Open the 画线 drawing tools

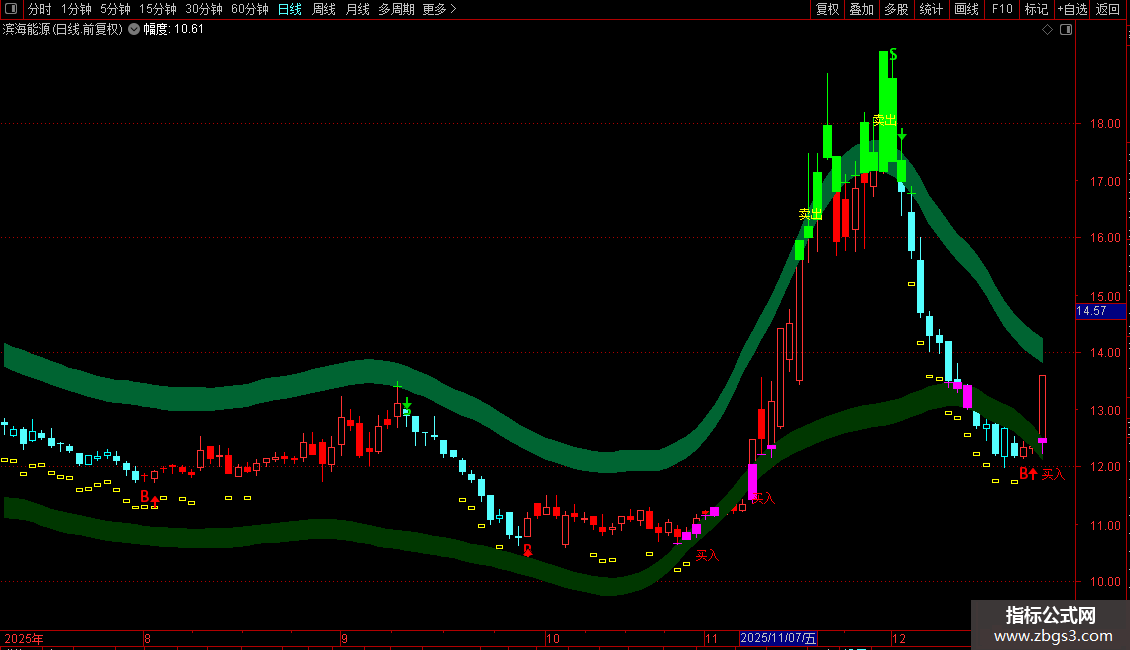pos(966,9)
